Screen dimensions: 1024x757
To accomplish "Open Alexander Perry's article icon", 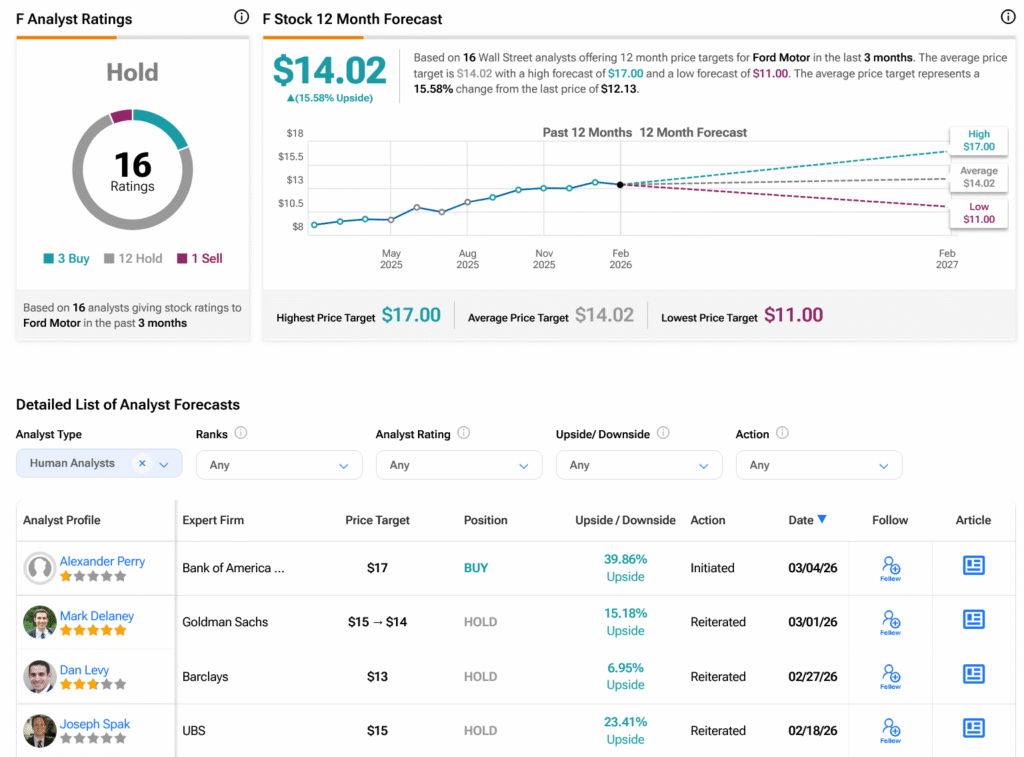I will tap(973, 565).
